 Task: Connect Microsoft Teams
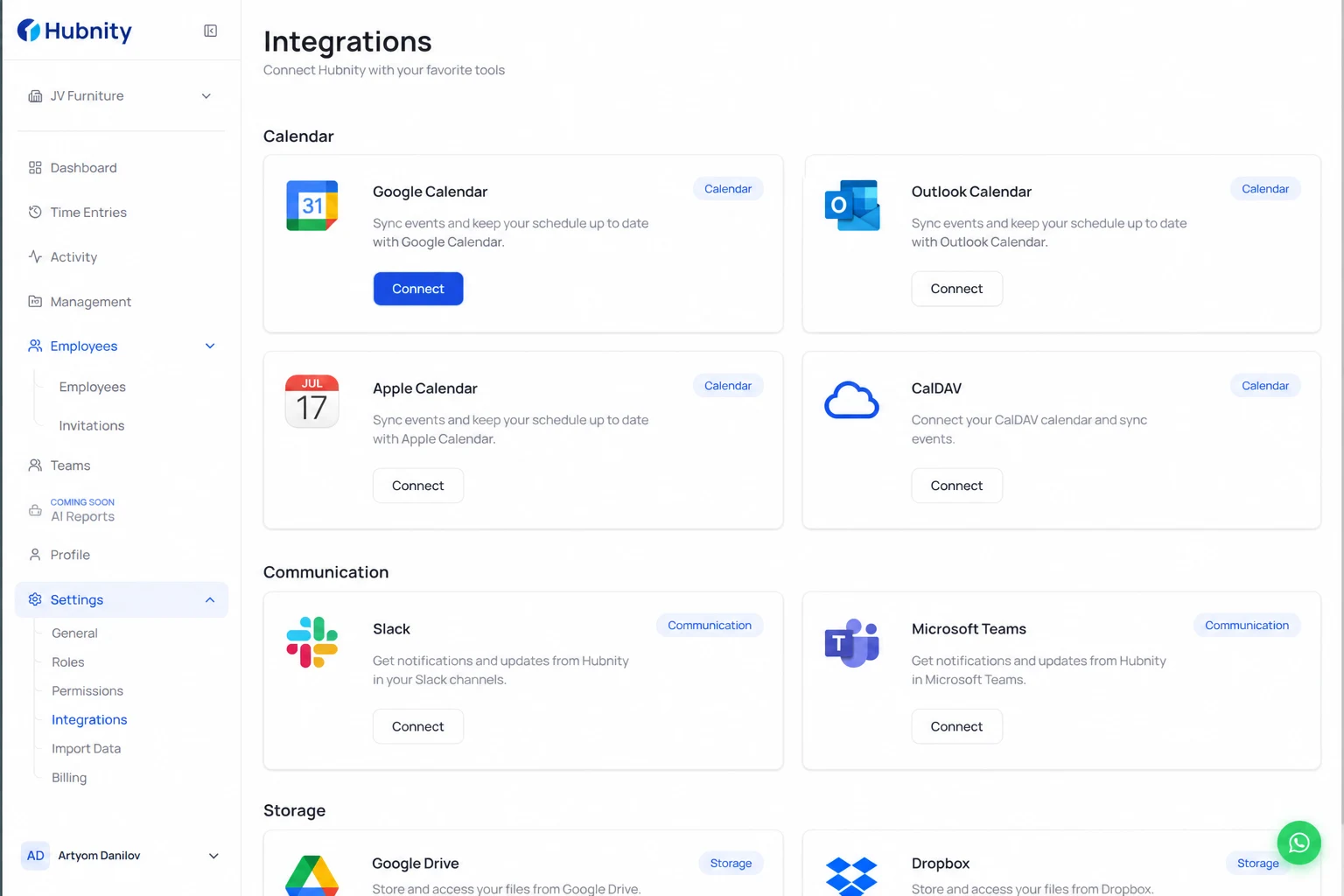tap(956, 726)
